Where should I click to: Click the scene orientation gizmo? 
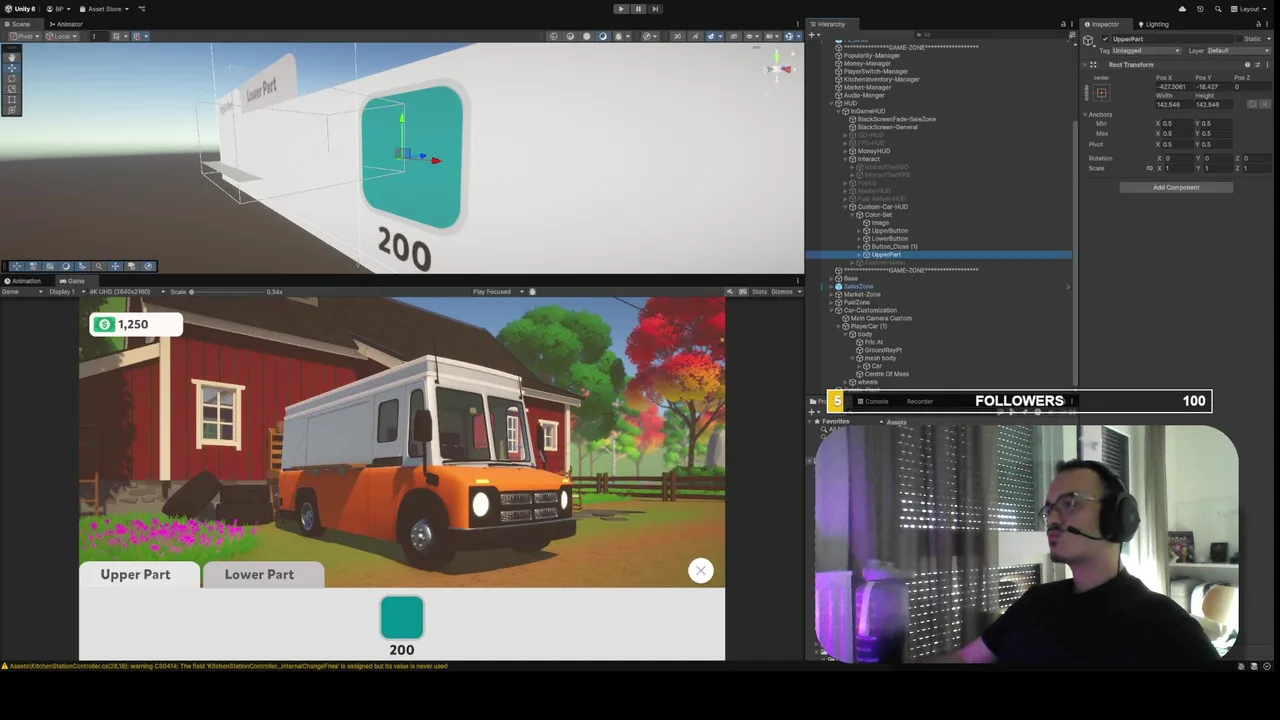779,68
